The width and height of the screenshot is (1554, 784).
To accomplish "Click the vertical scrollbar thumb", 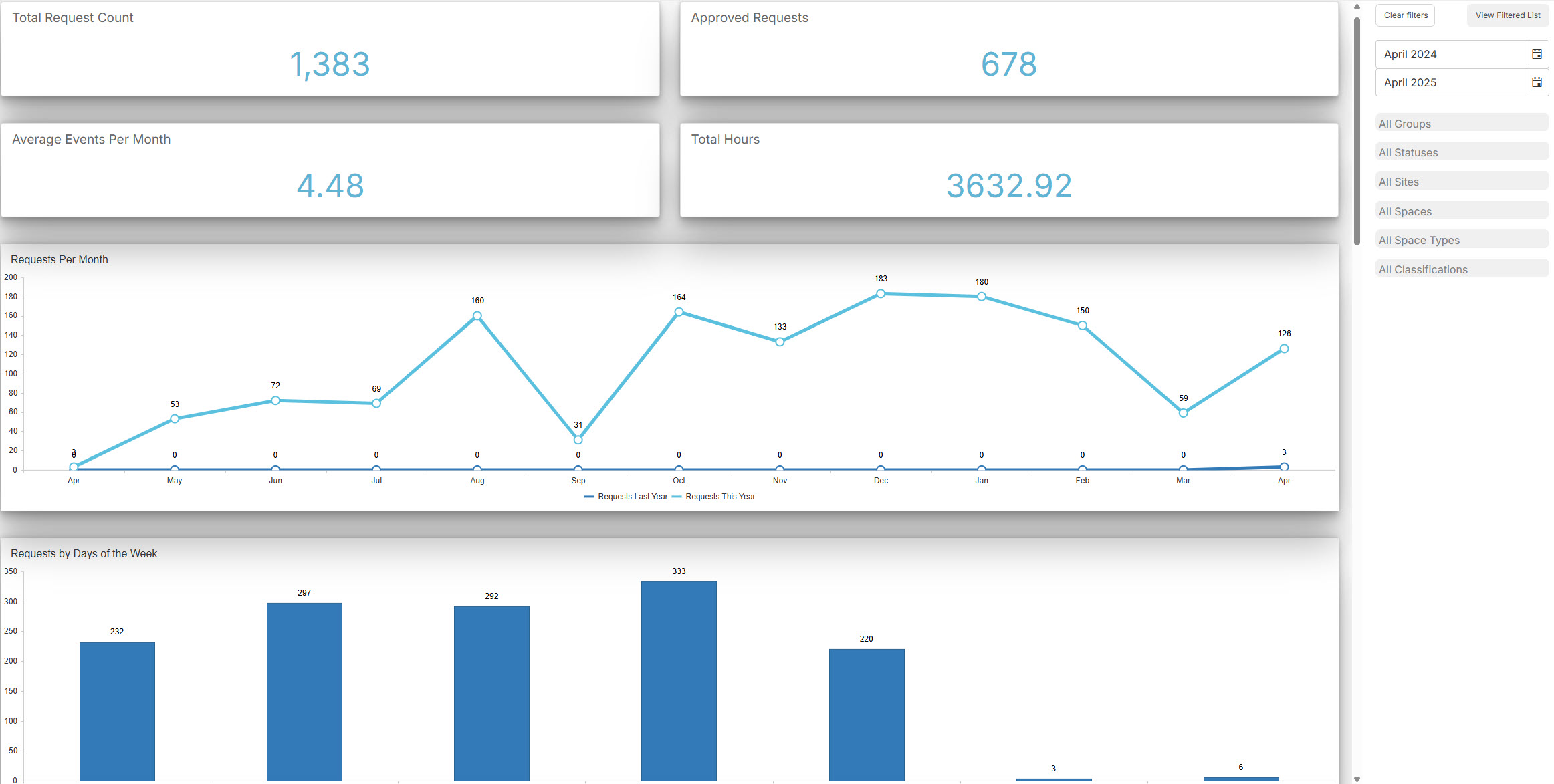I will point(1357,130).
